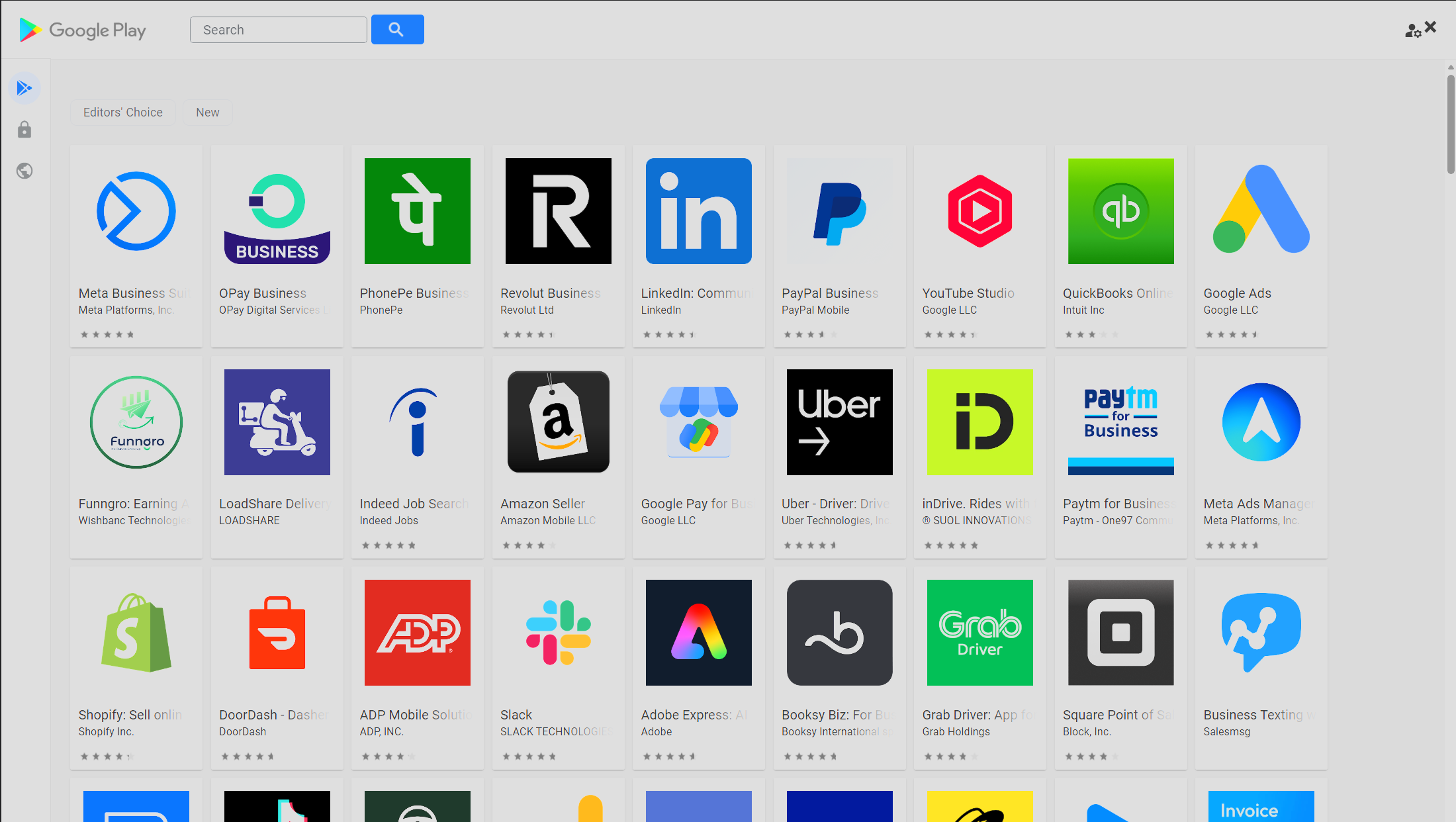1456x822 pixels.
Task: Open the QuickBooks Online app icon
Action: [1121, 211]
